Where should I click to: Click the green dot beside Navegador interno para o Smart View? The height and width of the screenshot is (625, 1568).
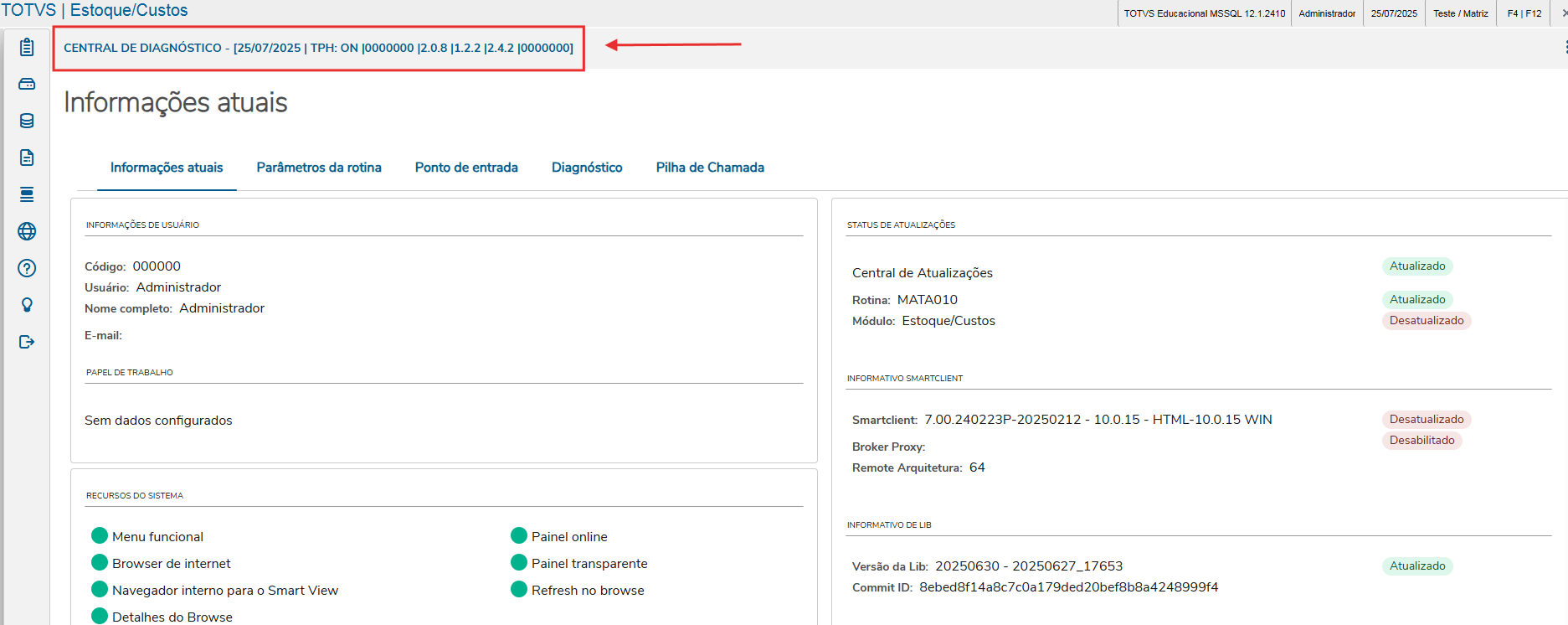tap(100, 589)
